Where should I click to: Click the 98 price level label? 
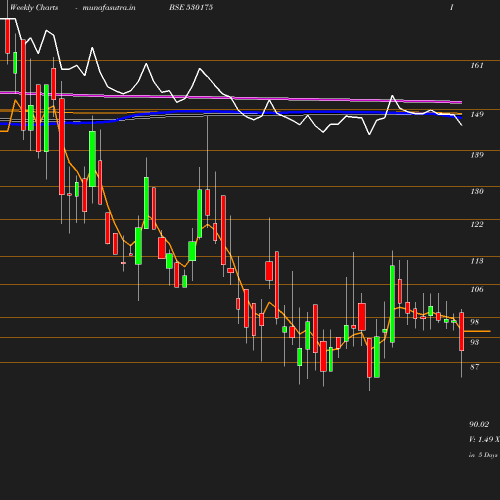[x=474, y=322]
